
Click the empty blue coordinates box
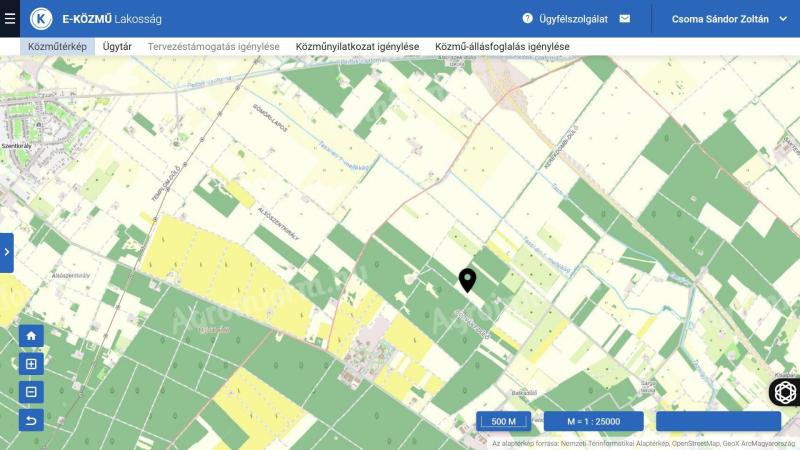(718, 421)
